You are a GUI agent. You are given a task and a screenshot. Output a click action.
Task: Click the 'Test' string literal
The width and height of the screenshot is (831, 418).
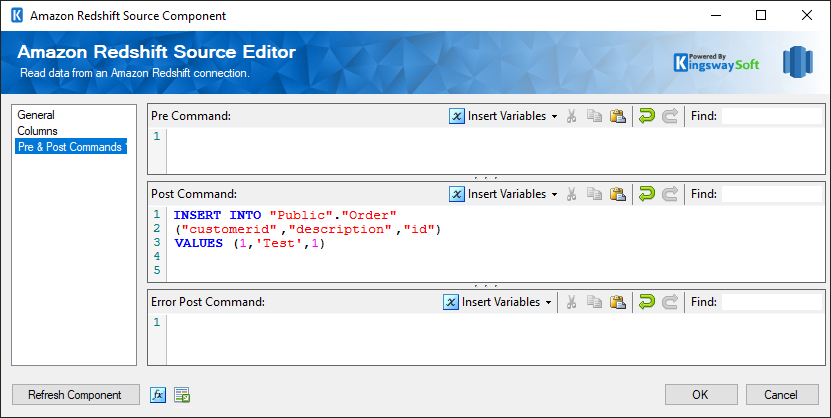[278, 244]
